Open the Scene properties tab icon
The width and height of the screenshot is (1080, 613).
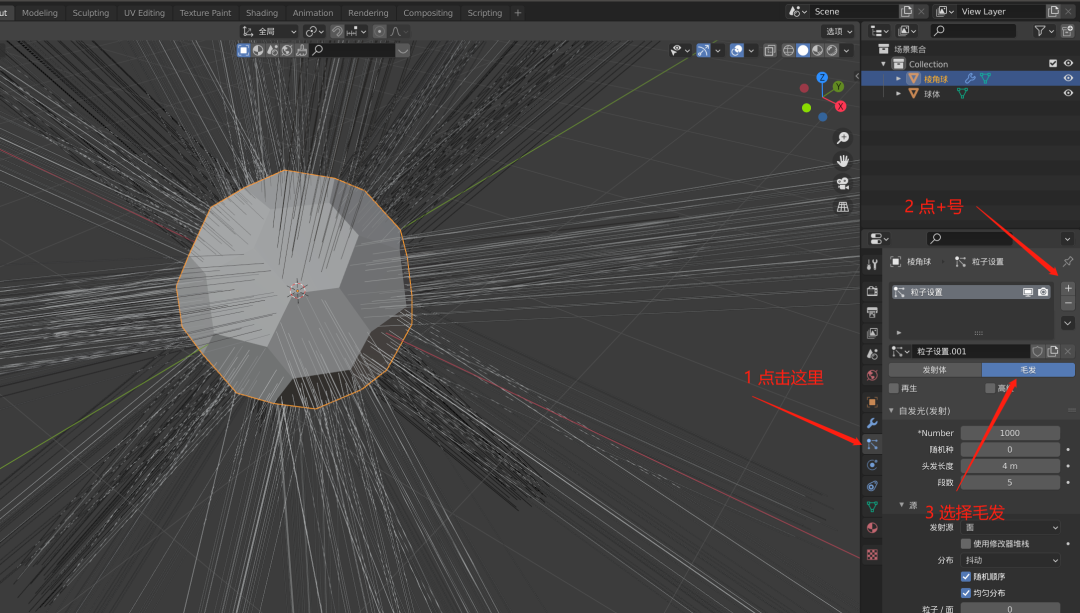(x=872, y=354)
